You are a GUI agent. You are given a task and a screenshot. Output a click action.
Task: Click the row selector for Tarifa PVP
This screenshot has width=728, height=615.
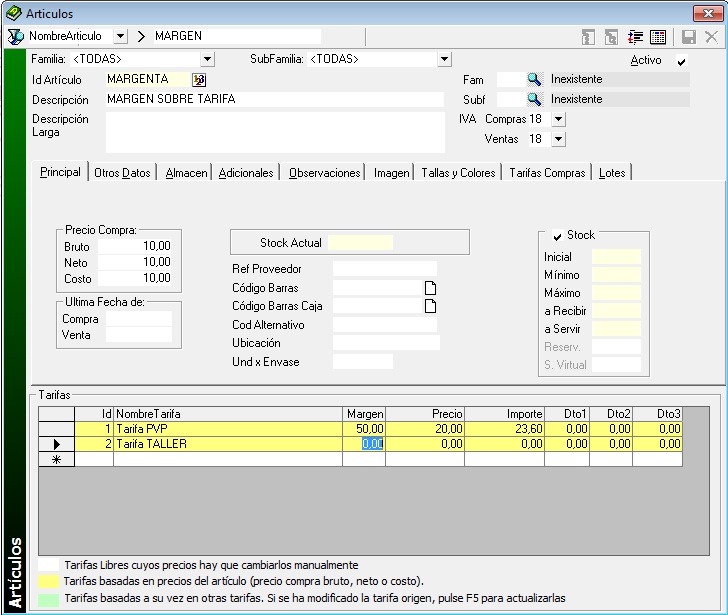click(56, 429)
